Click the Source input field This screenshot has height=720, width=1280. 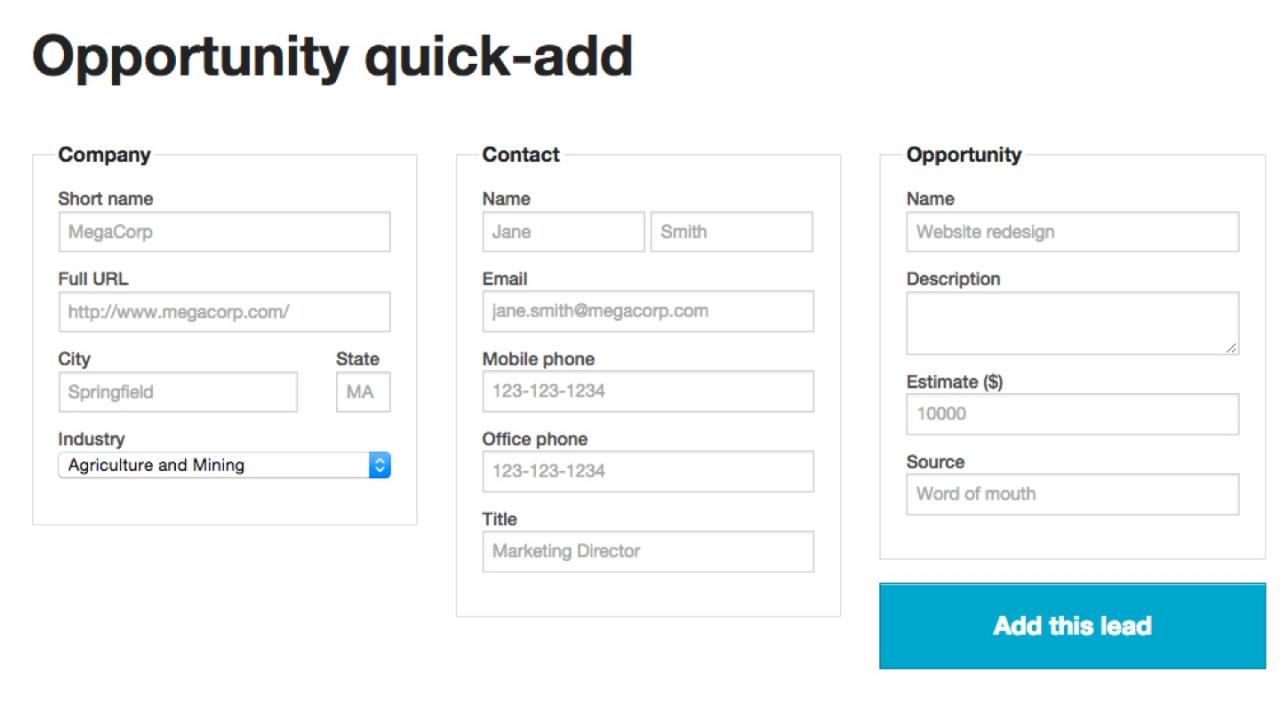1072,494
